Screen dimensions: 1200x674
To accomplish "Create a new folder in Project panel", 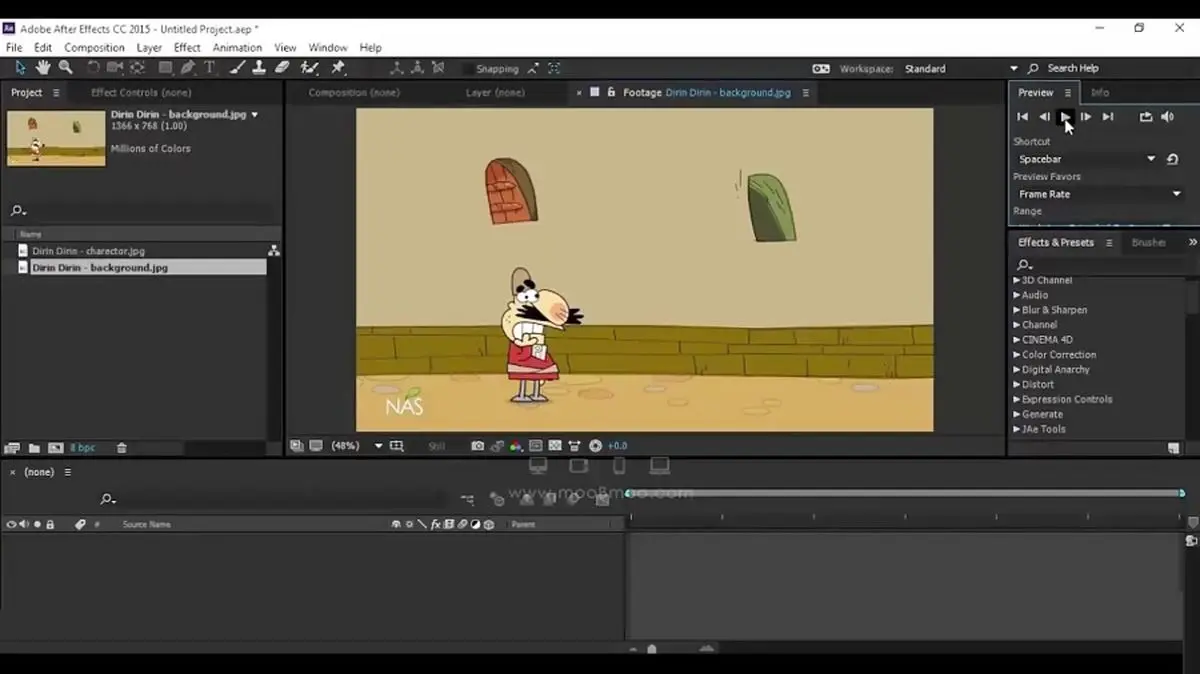I will pos(34,448).
